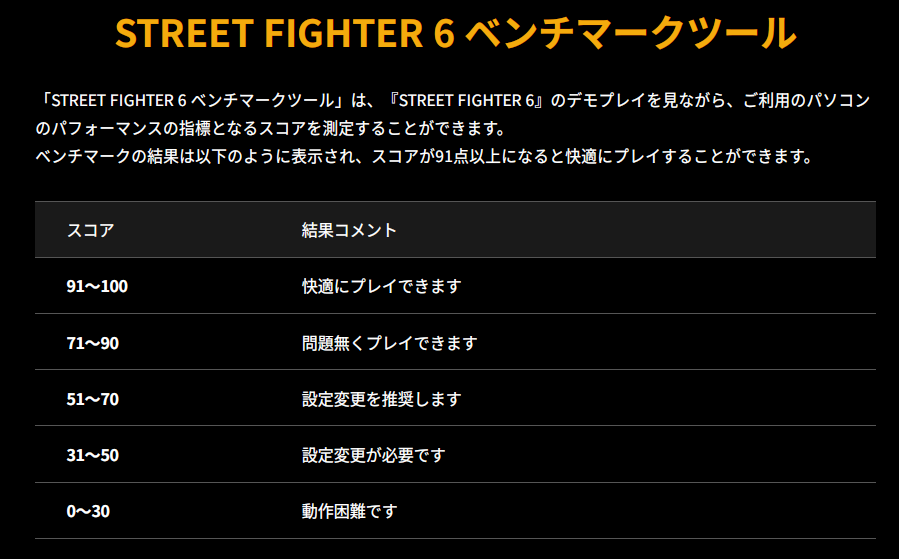This screenshot has width=899, height=559.
Task: Click the 91〜100 score cell
Action: click(97, 286)
